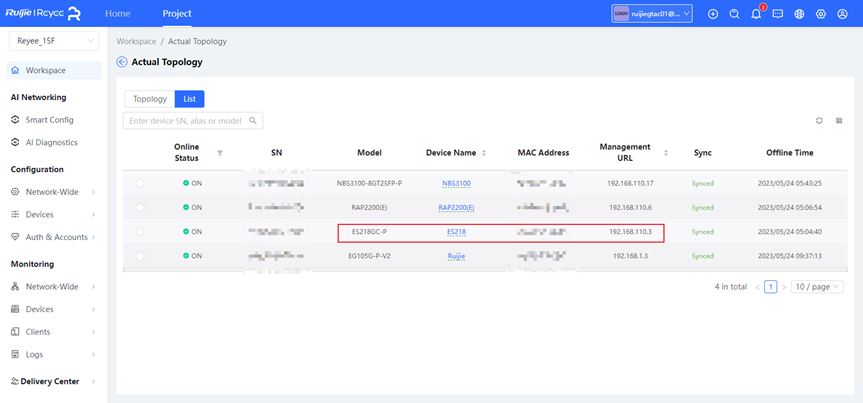This screenshot has height=403, width=863.
Task: Select the List view tab
Action: (x=189, y=99)
